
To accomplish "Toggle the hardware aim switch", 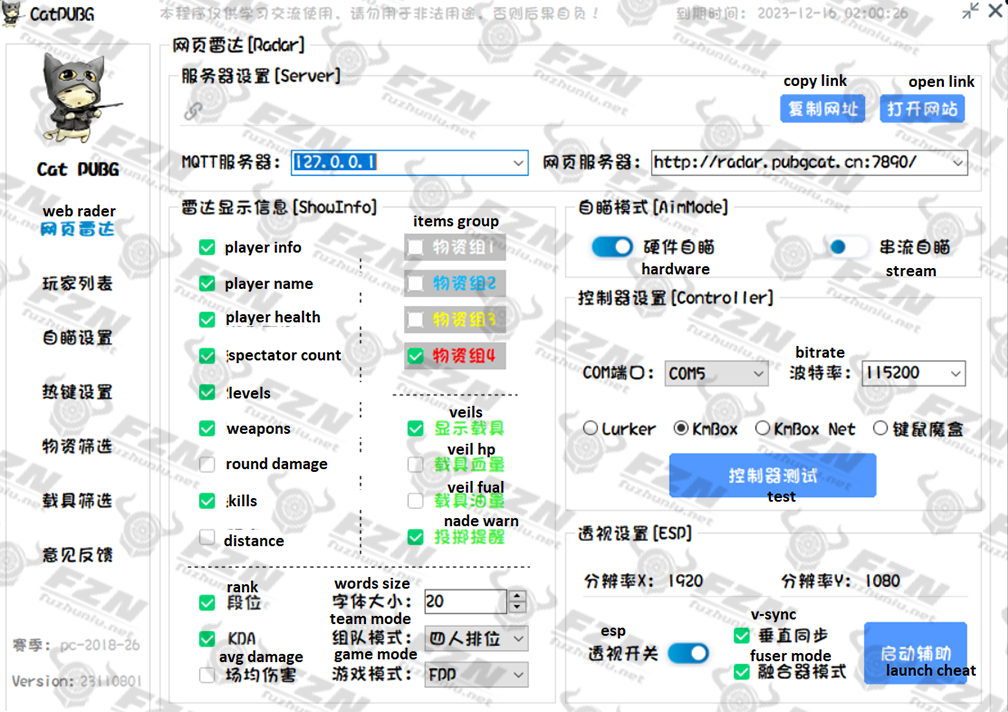I will pyautogui.click(x=611, y=247).
